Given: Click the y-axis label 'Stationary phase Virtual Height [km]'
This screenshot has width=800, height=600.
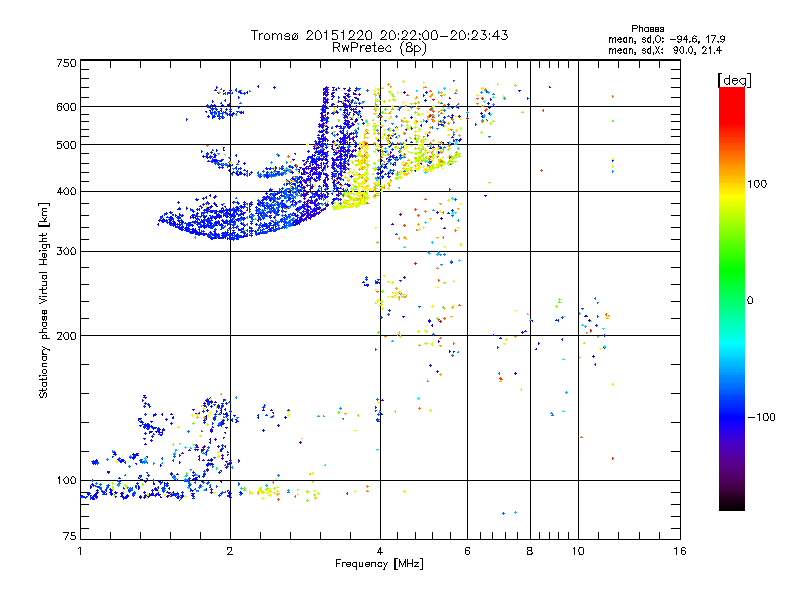Looking at the screenshot, I should point(44,300).
